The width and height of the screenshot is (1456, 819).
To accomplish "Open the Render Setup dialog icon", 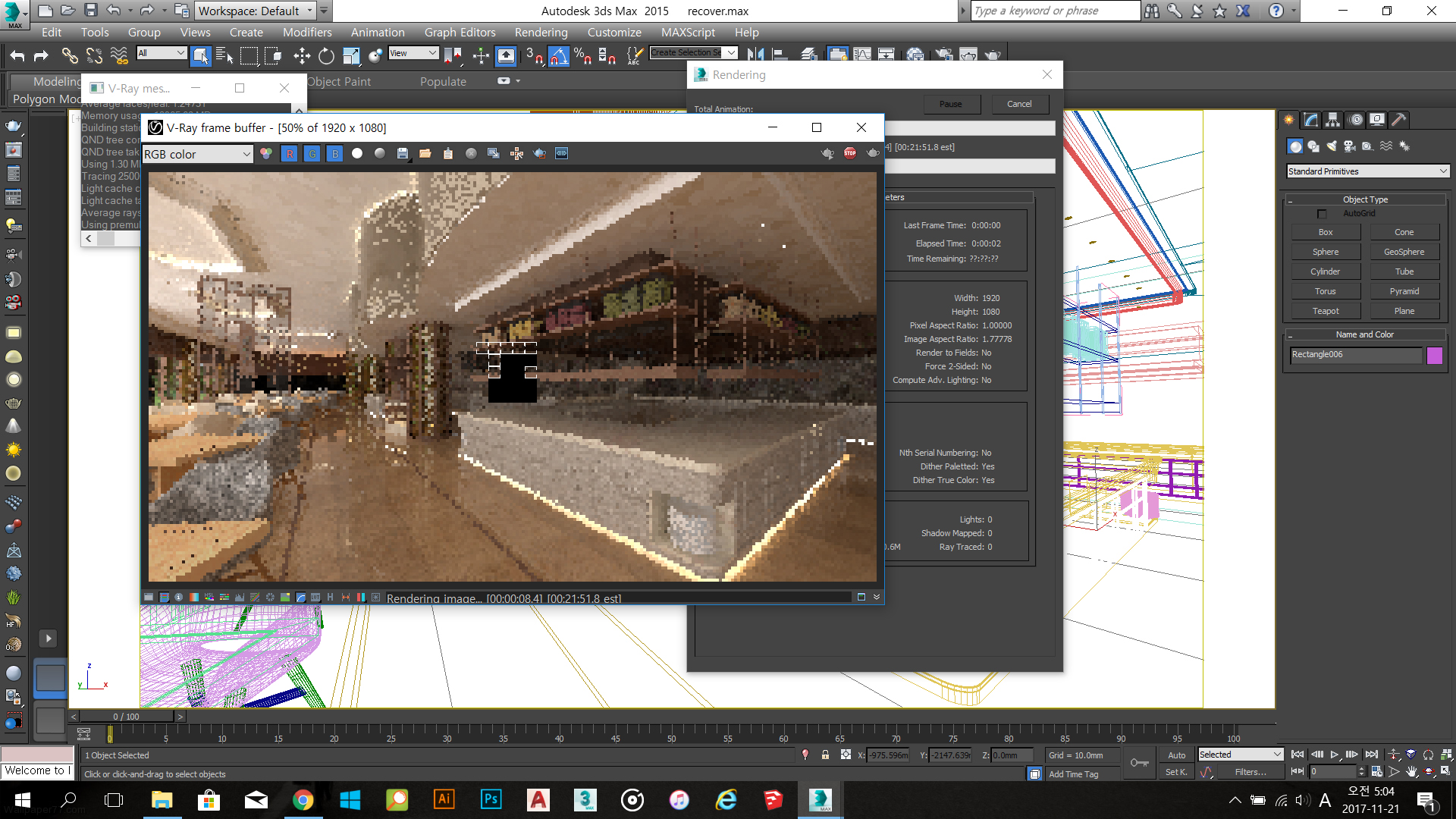I will [x=837, y=54].
